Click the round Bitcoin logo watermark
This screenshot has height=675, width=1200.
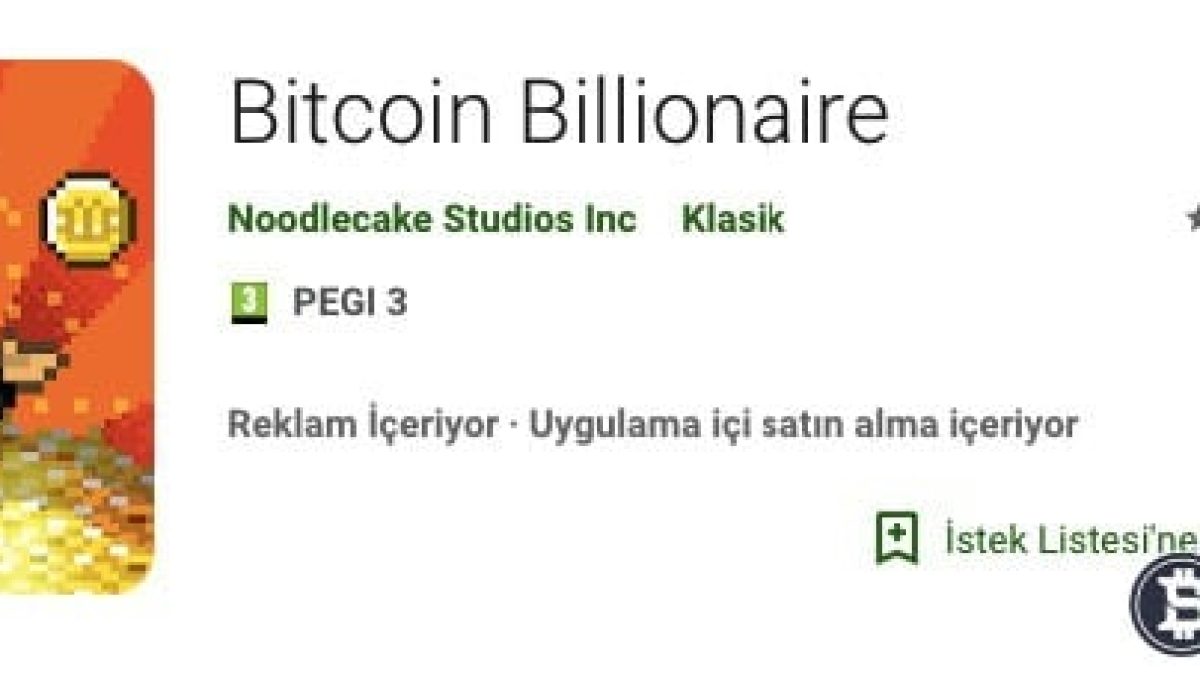coord(1170,604)
